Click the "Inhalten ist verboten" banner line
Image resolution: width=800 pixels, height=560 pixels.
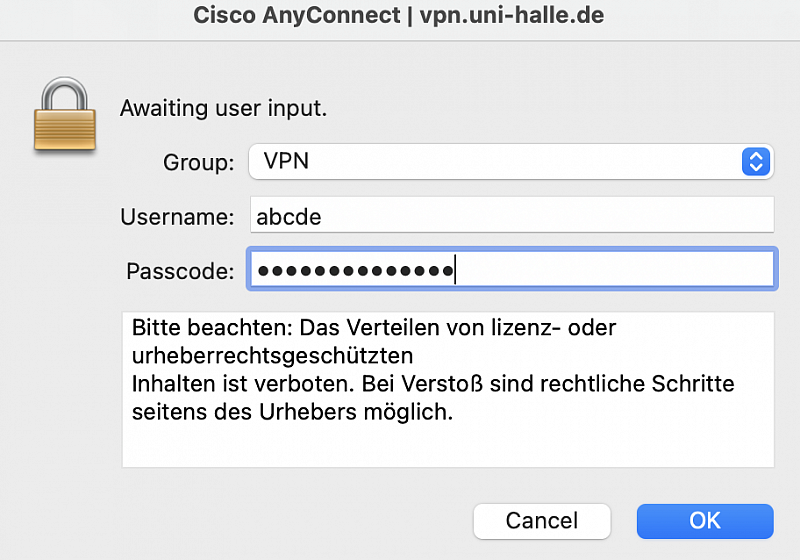coord(433,384)
